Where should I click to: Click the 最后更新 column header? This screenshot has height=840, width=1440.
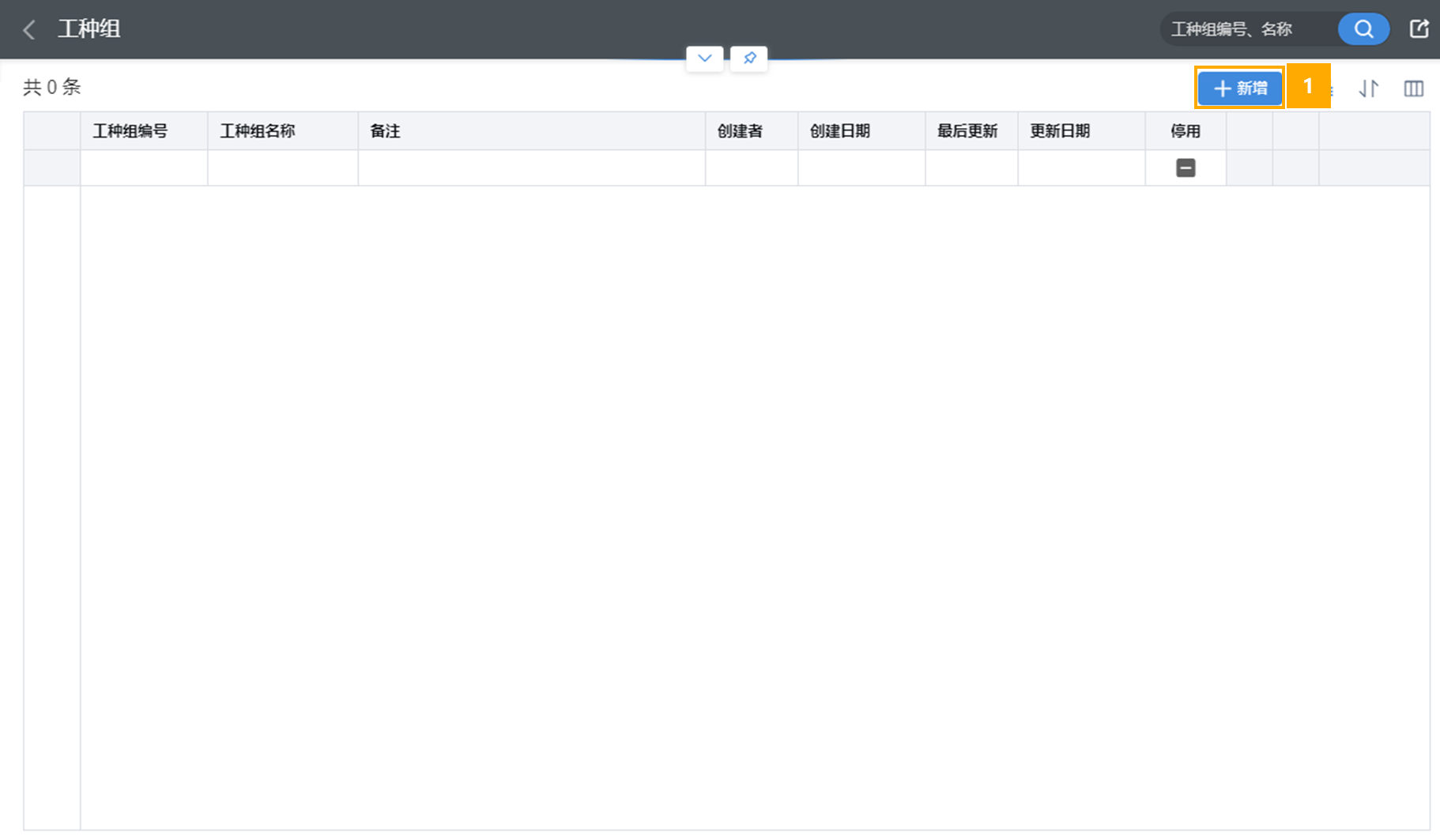[967, 131]
